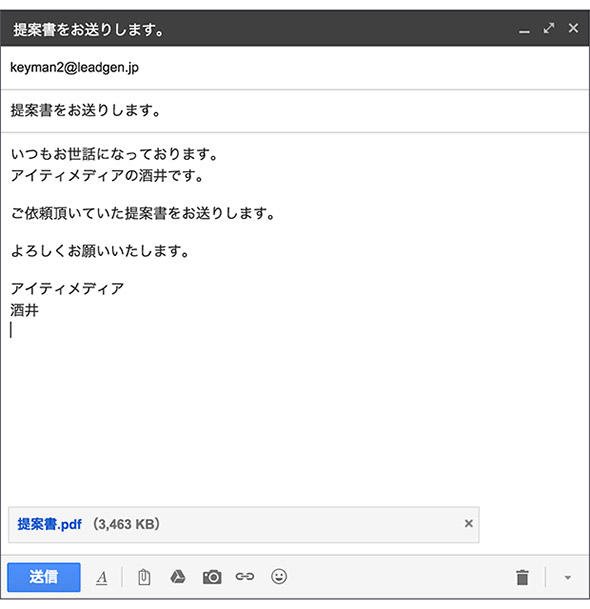
Task: Click the attachment size (3,463 KB)
Action: [126, 524]
